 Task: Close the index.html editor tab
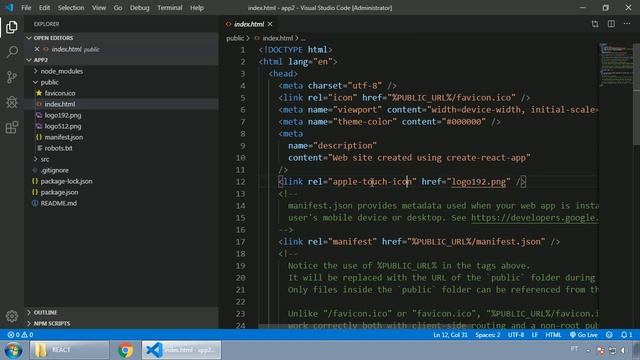click(x=270, y=24)
